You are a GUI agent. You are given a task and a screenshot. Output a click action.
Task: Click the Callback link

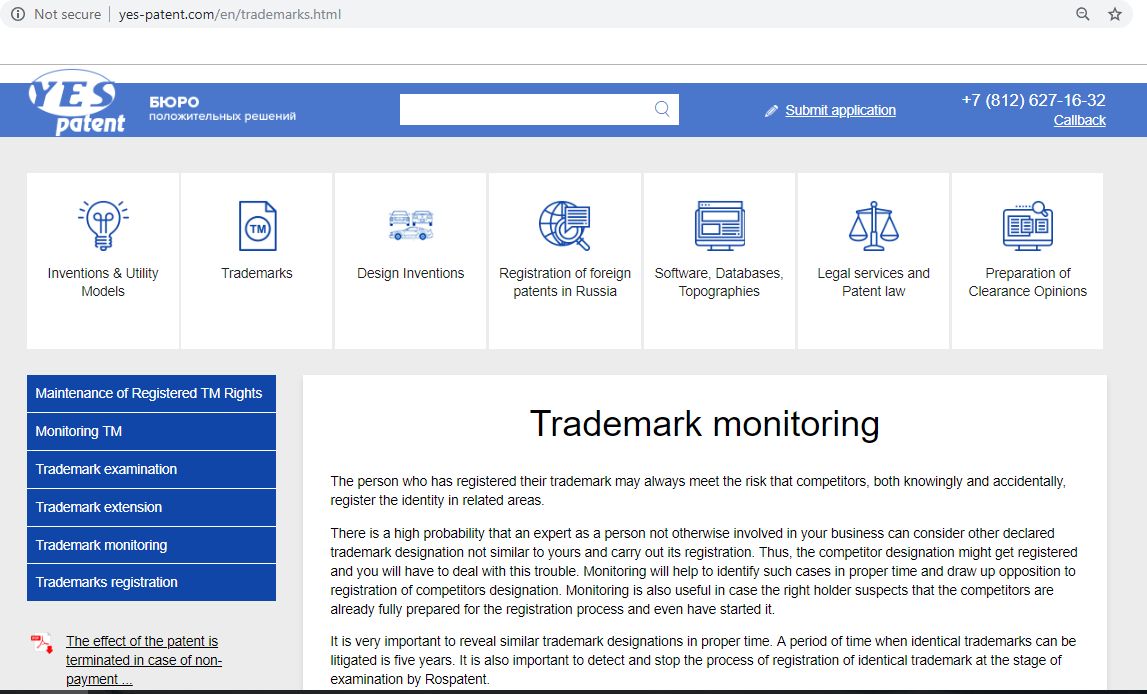[x=1080, y=121]
